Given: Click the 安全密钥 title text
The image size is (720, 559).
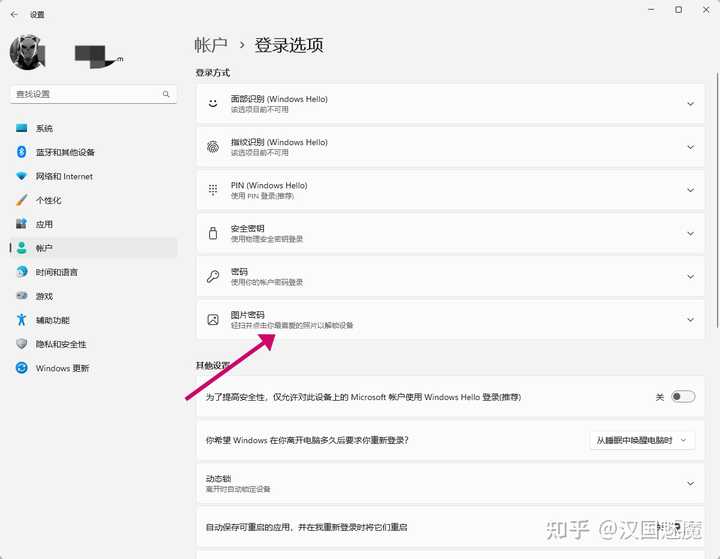Looking at the screenshot, I should pyautogui.click(x=248, y=228).
